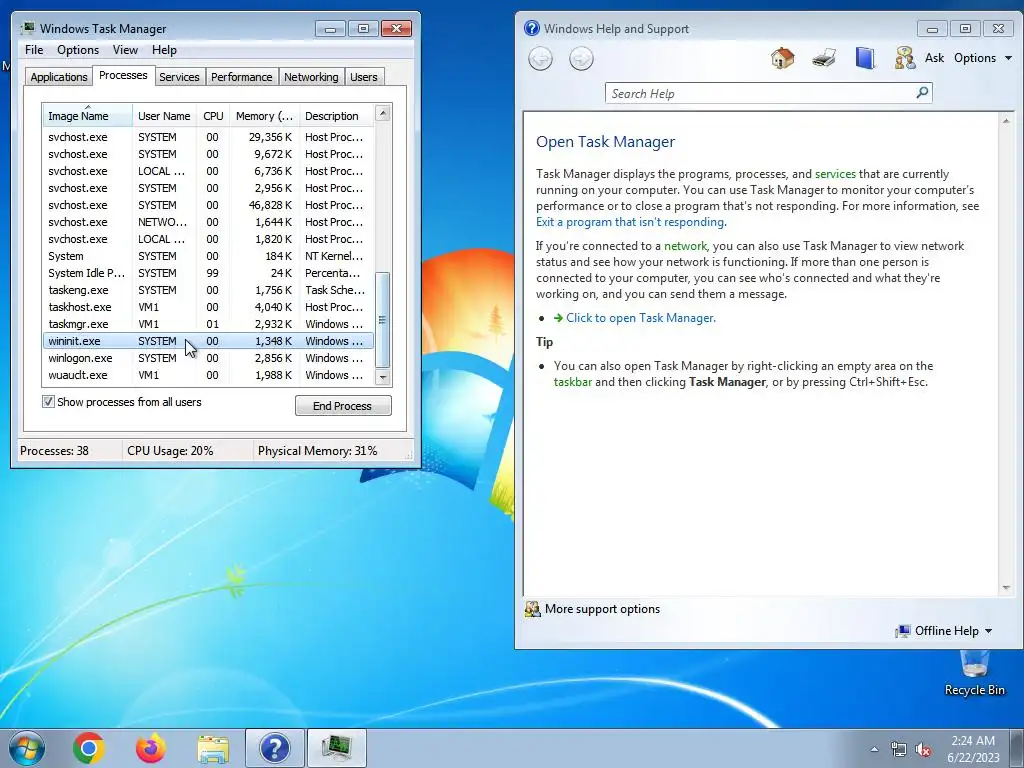Click the Print icon in Help window
1024x768 pixels.
(x=824, y=58)
